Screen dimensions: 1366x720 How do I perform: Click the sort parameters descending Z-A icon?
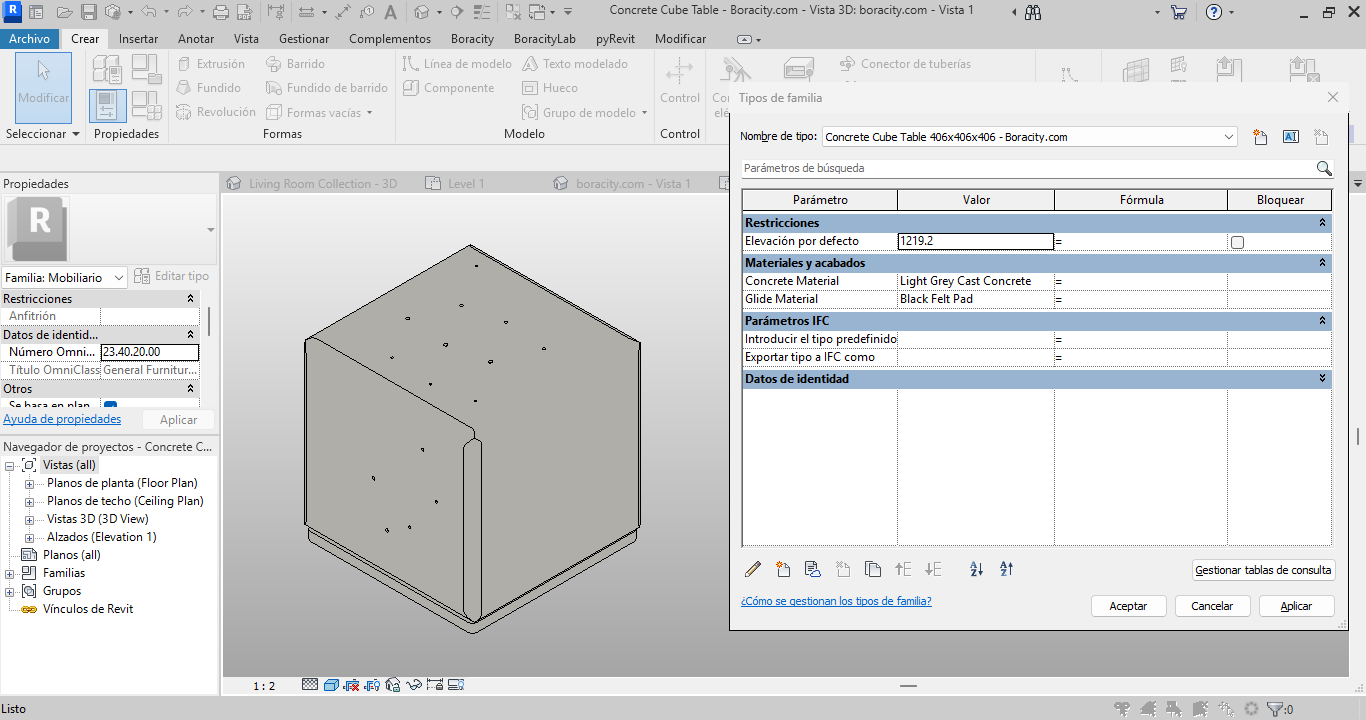(x=1007, y=569)
